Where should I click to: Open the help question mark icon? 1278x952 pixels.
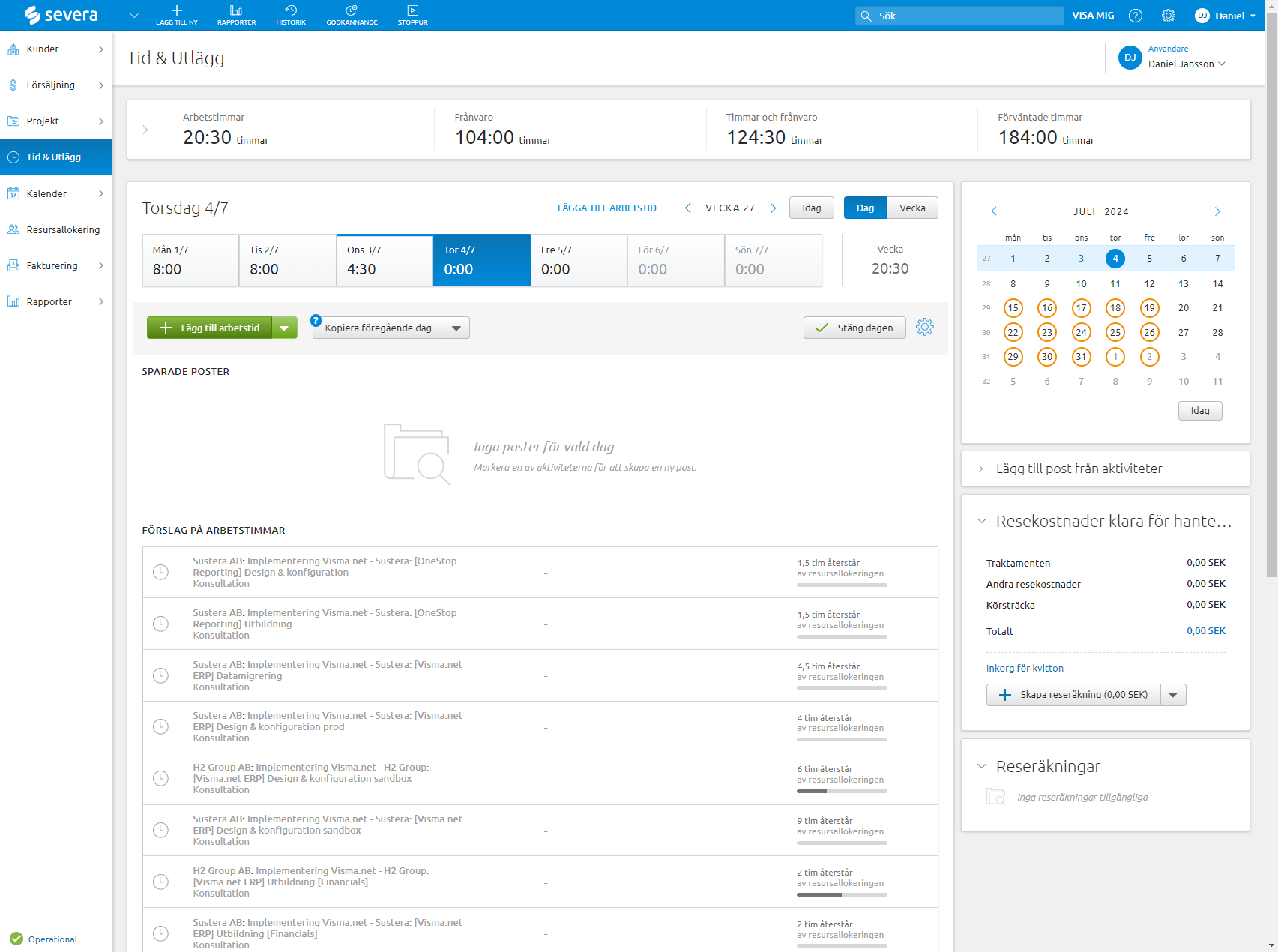pyautogui.click(x=1136, y=16)
